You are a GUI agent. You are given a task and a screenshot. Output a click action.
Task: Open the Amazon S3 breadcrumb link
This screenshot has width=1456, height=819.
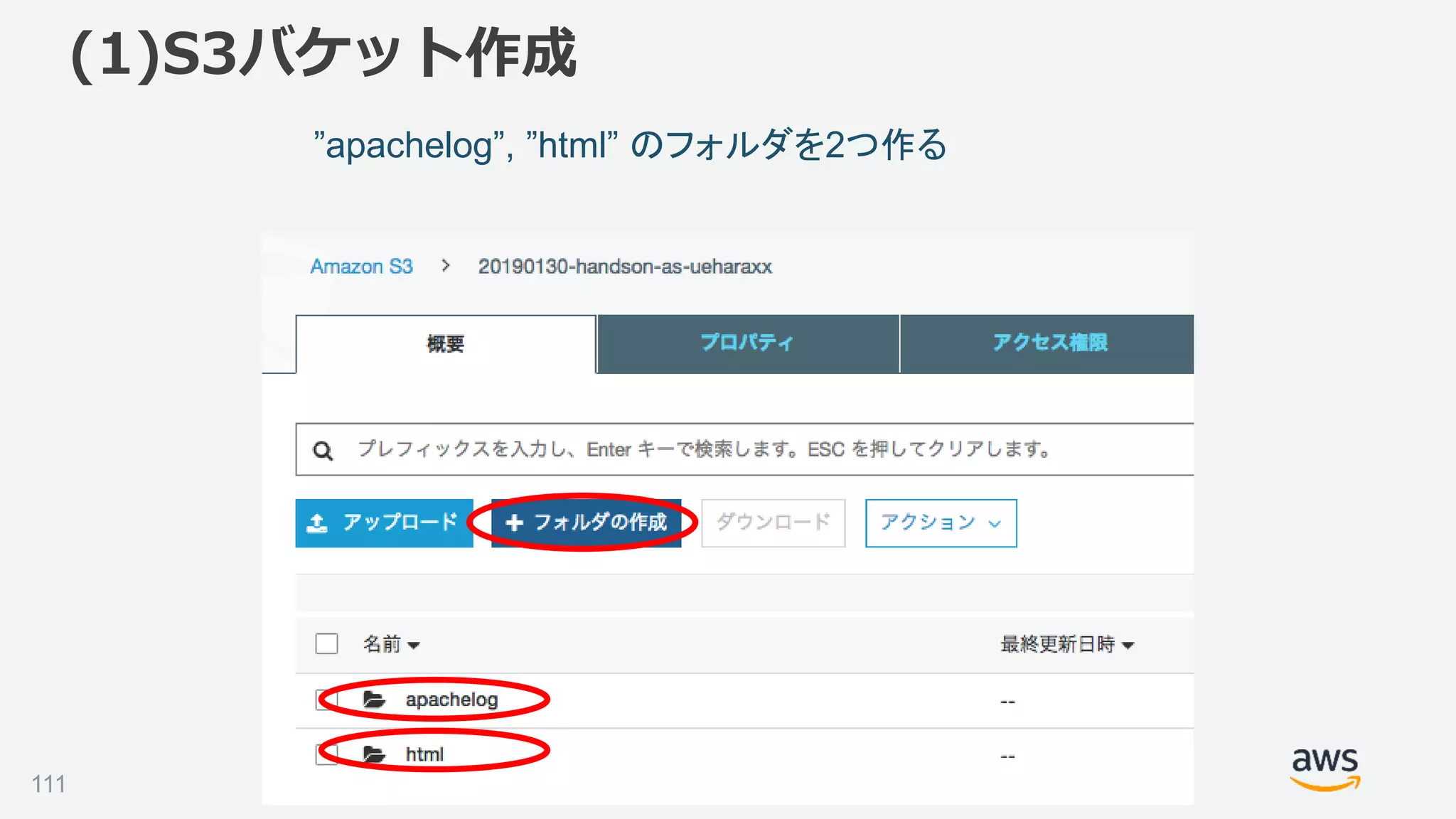[361, 267]
